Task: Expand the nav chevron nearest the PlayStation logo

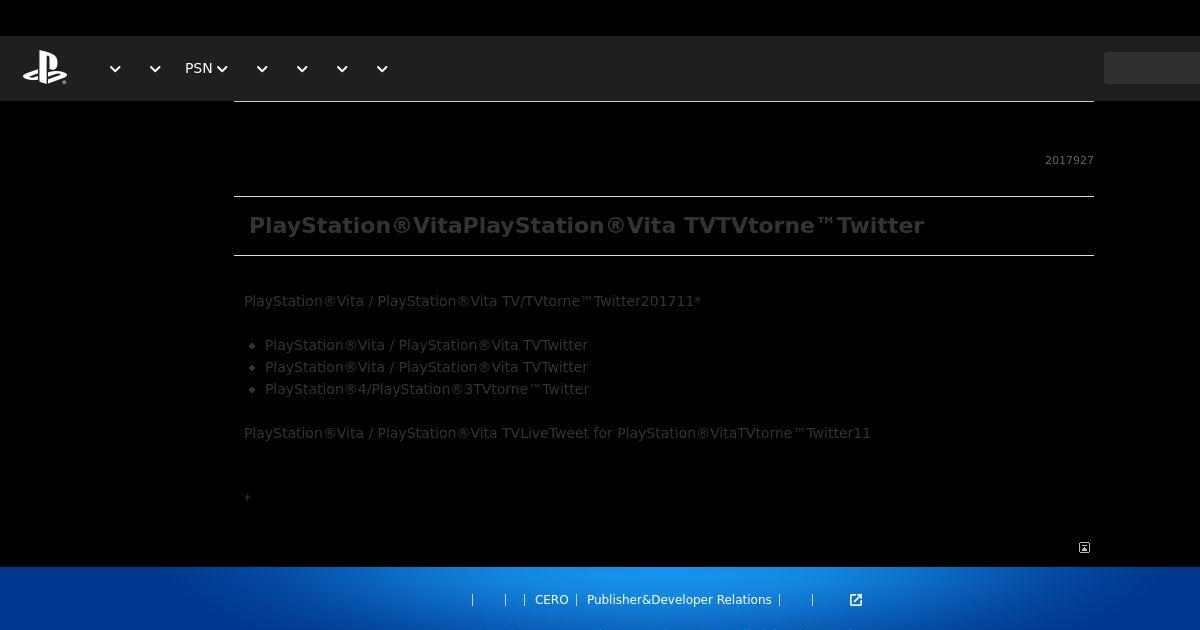Action: point(115,69)
